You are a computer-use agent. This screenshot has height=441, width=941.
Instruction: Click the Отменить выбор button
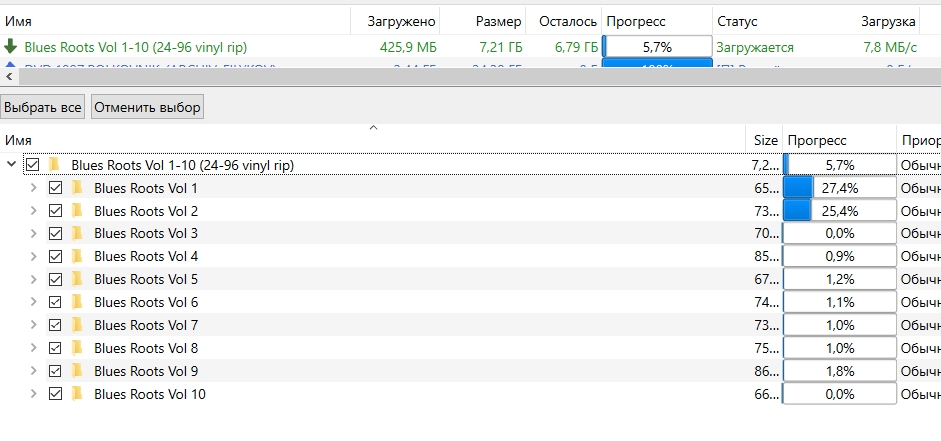(x=147, y=107)
